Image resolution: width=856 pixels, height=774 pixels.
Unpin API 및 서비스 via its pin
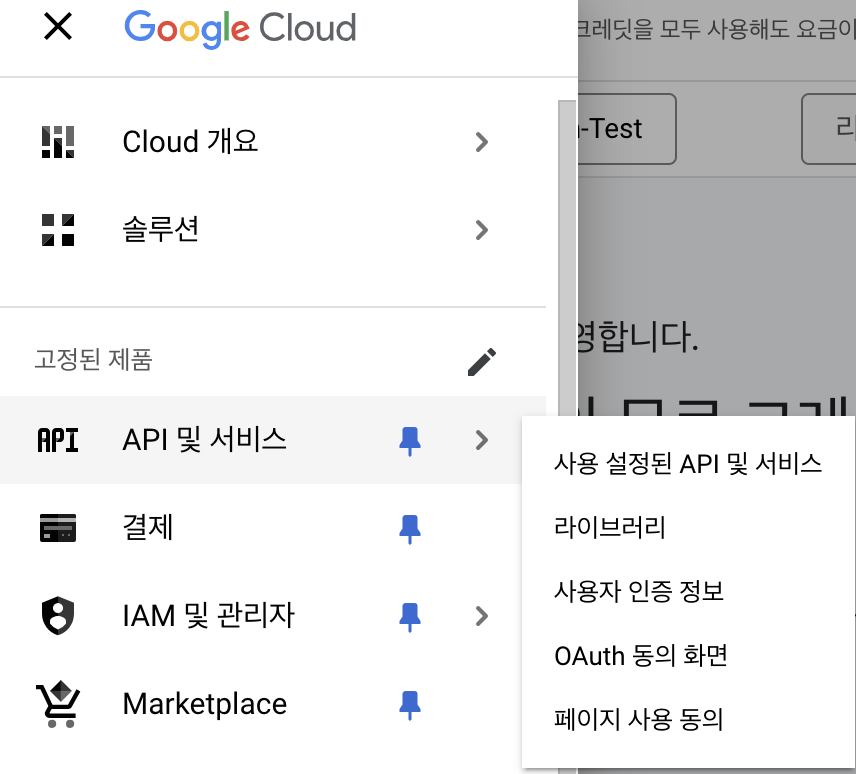pos(410,441)
